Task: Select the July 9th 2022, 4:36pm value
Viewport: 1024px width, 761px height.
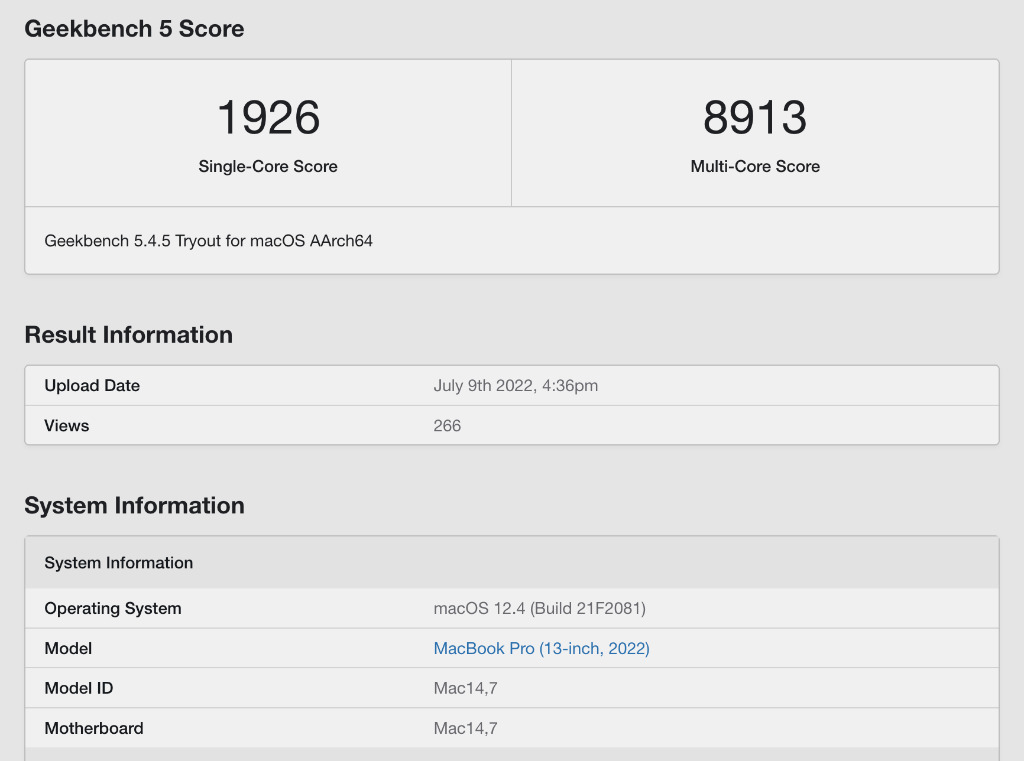Action: (x=516, y=385)
